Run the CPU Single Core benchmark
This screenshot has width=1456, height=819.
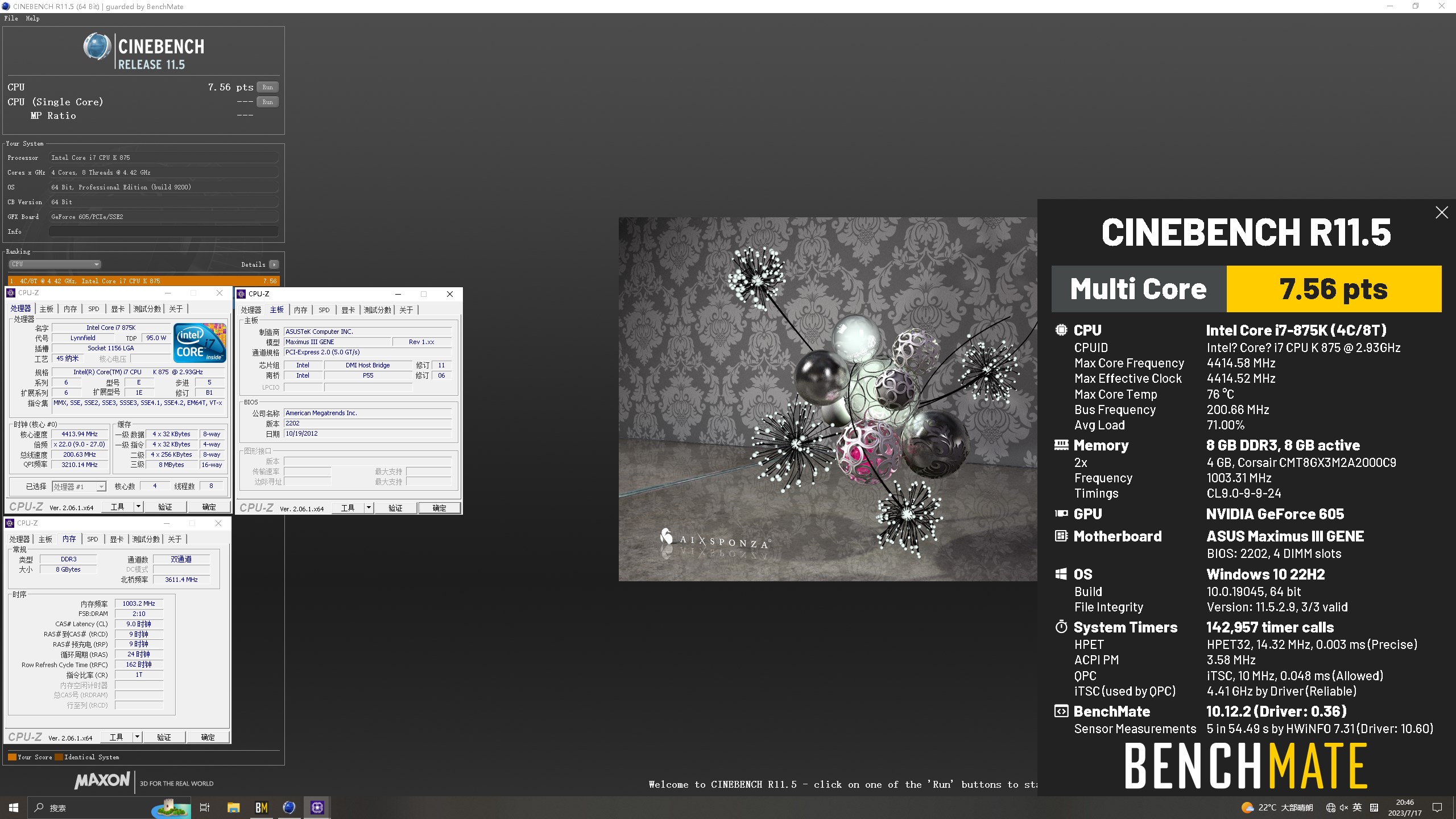click(x=267, y=102)
